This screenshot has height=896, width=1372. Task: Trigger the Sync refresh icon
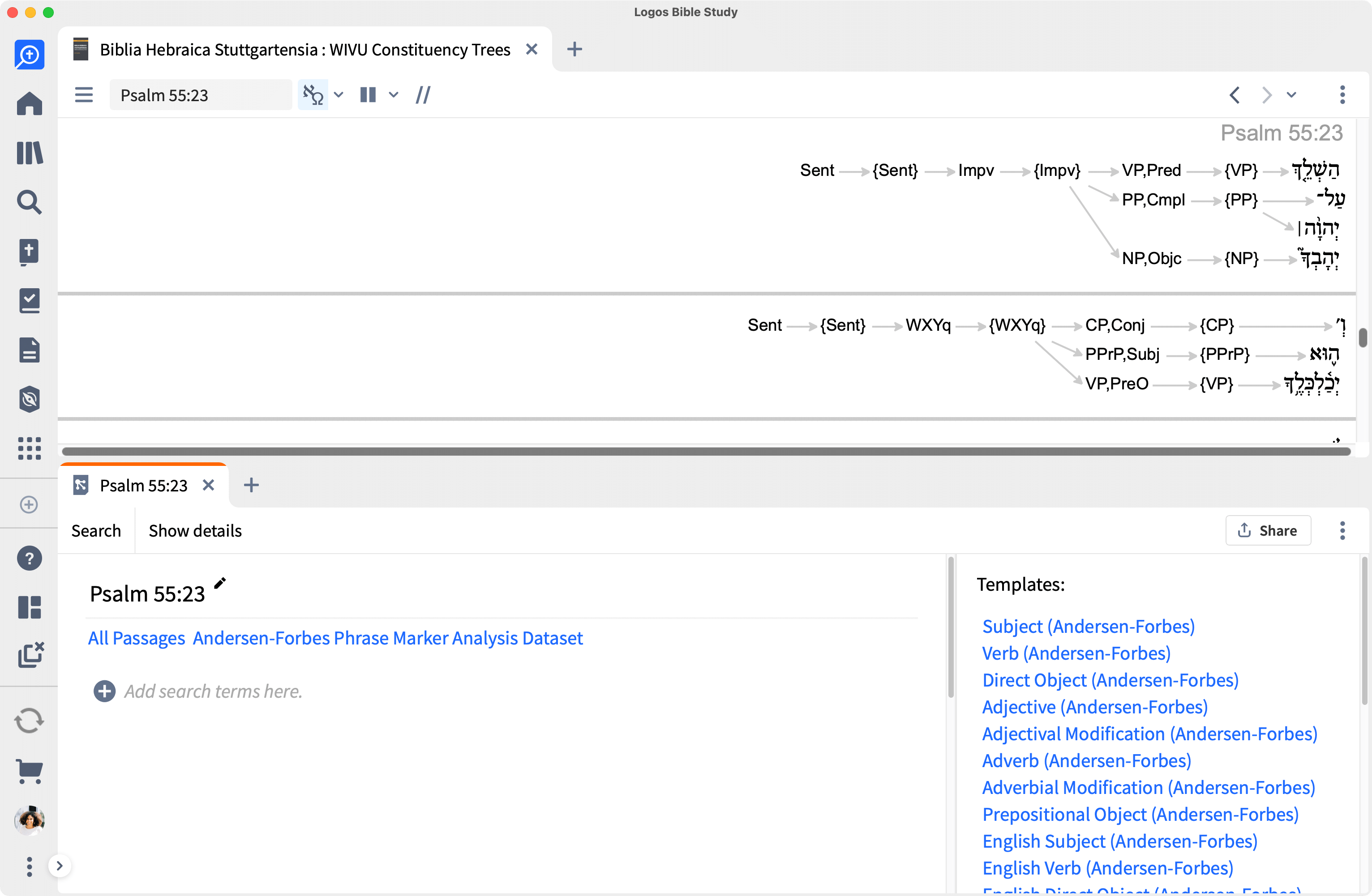click(x=30, y=721)
